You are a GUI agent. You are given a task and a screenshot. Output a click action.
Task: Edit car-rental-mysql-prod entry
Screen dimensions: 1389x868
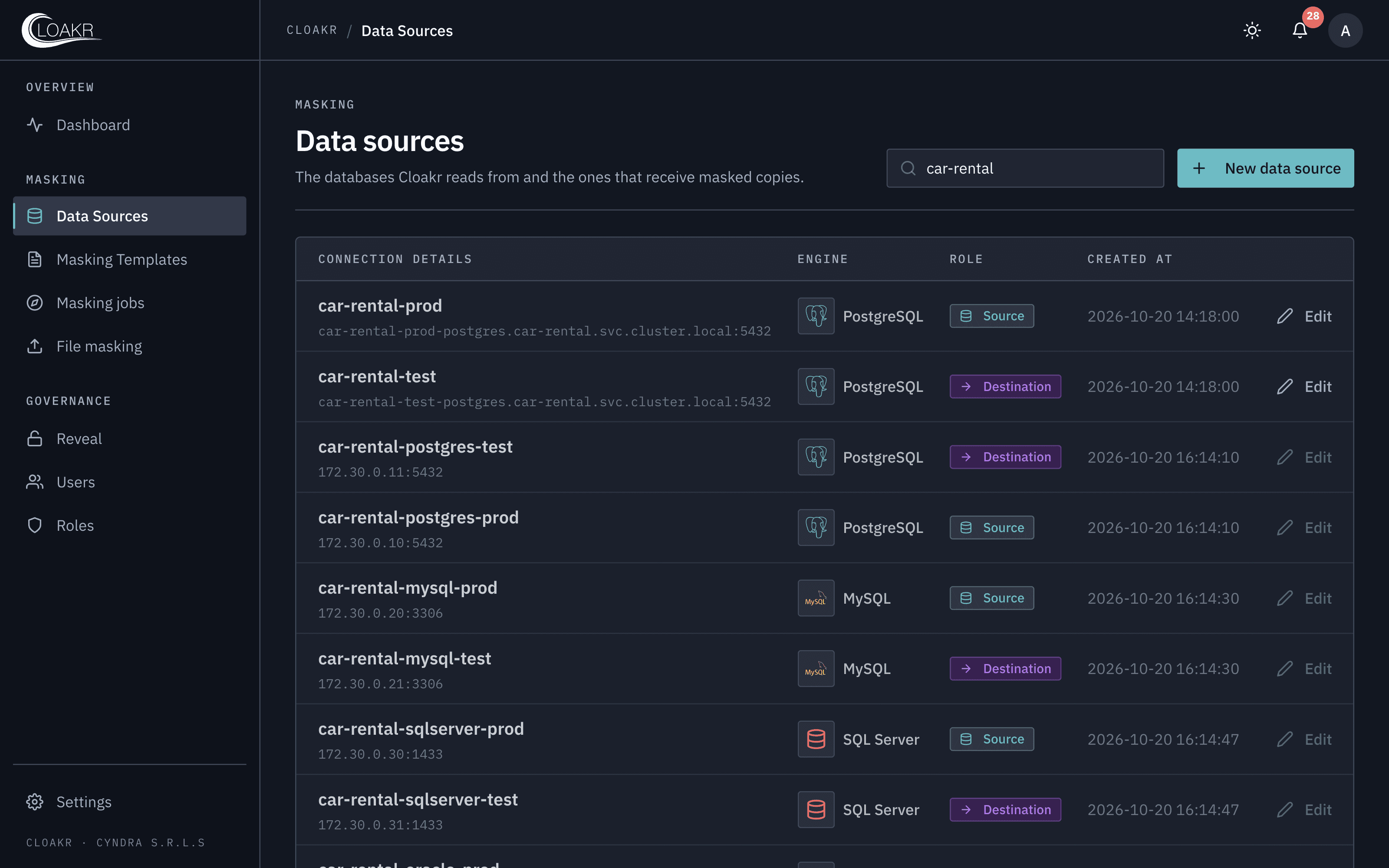tap(1304, 598)
